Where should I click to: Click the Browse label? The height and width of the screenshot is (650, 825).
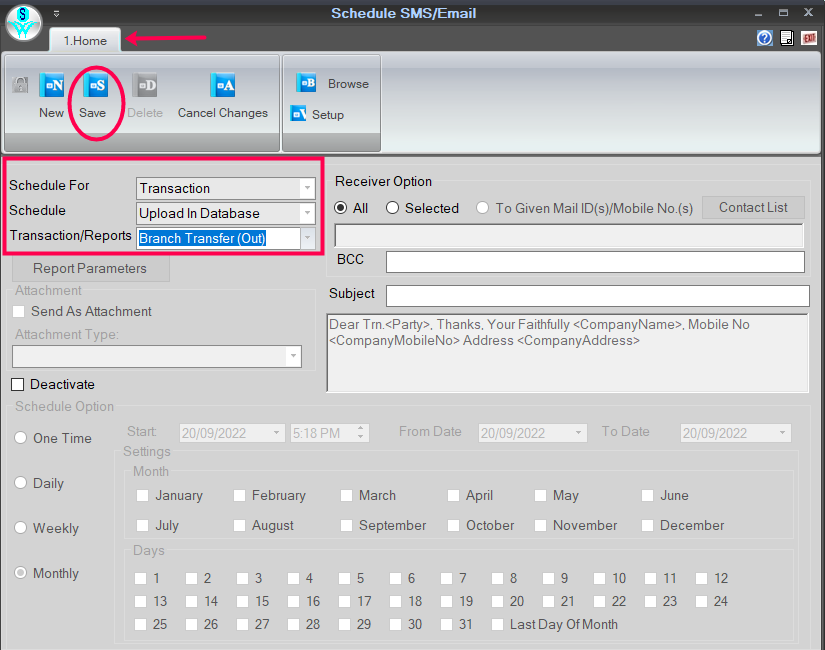tap(348, 84)
